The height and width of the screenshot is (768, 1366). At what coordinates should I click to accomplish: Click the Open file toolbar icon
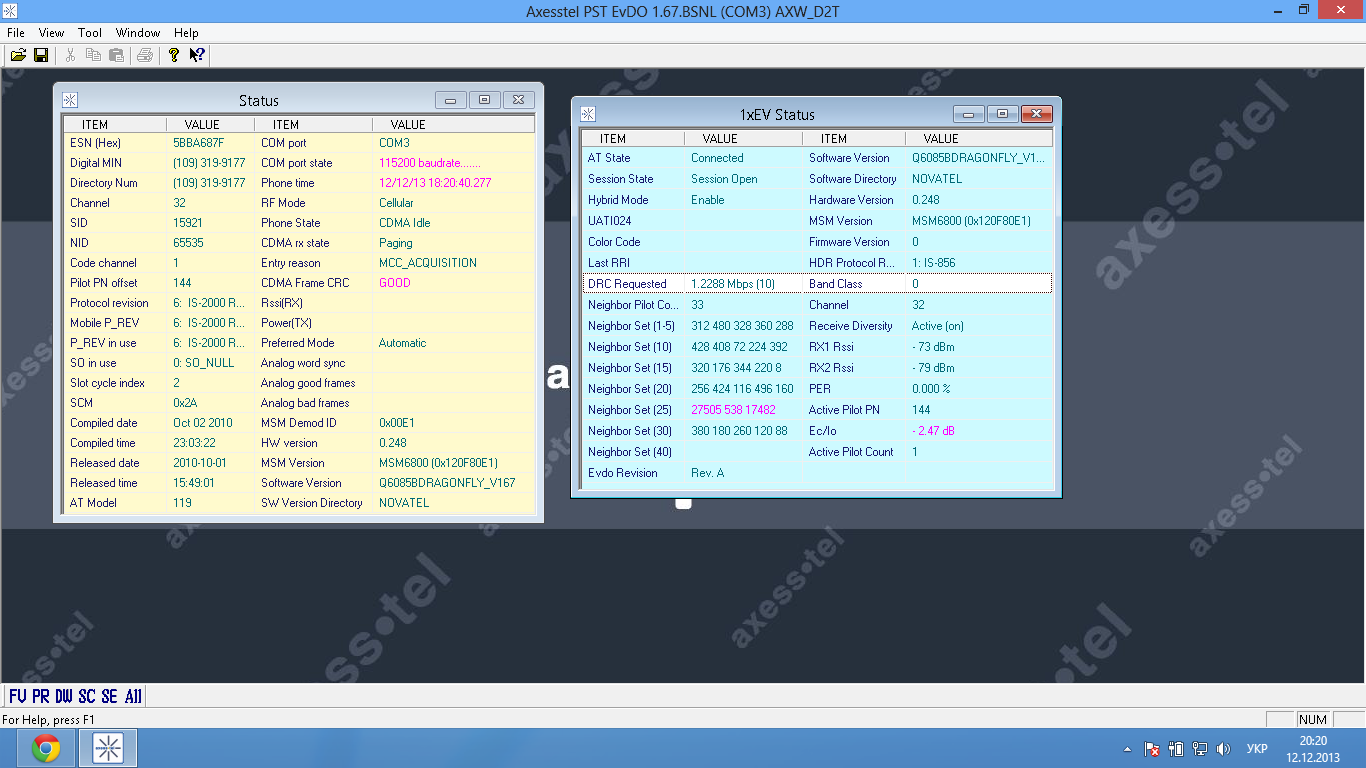[18, 55]
